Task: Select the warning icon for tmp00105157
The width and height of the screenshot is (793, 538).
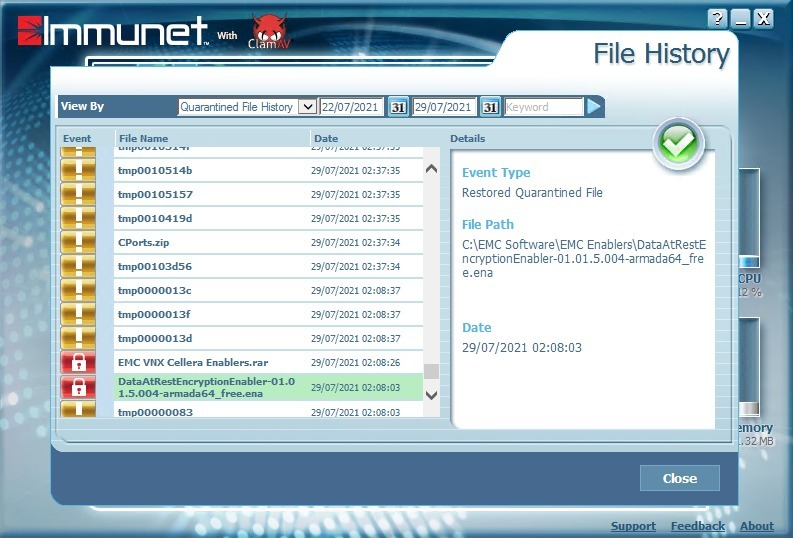Action: pos(78,194)
